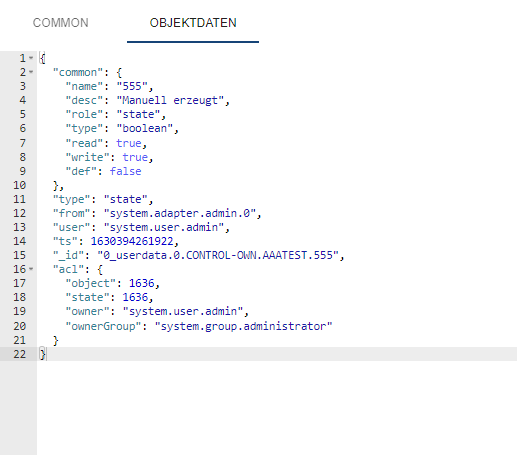Click line number 22 in gutter

pos(19,354)
